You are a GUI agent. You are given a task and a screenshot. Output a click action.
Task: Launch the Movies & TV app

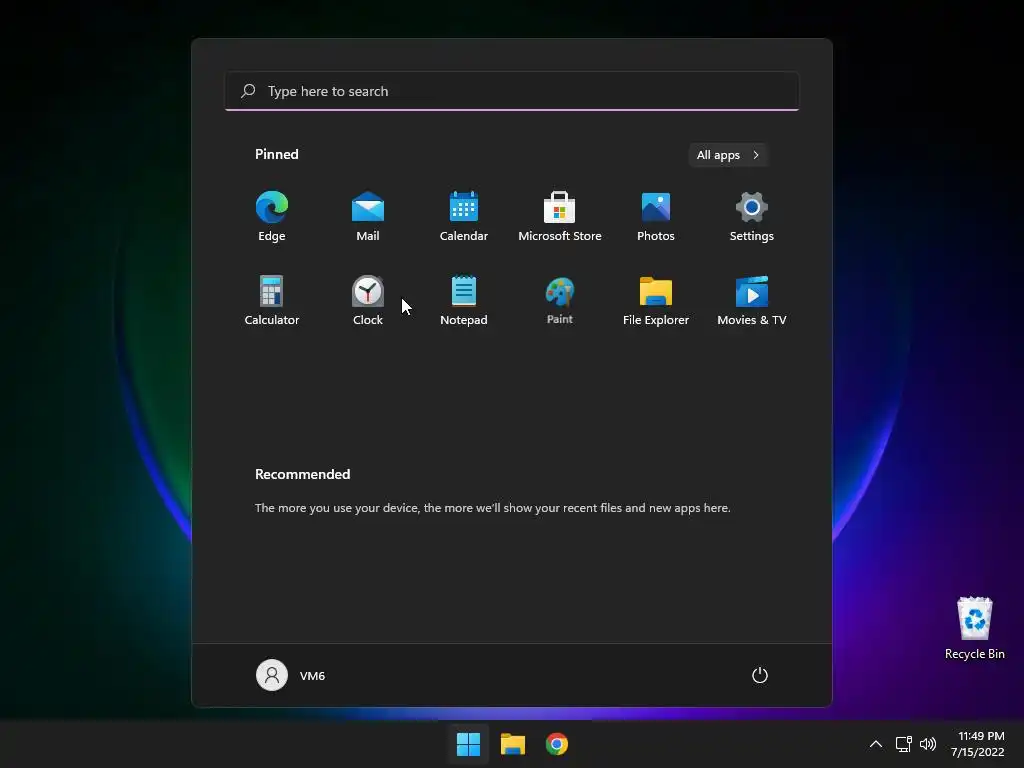pyautogui.click(x=752, y=300)
